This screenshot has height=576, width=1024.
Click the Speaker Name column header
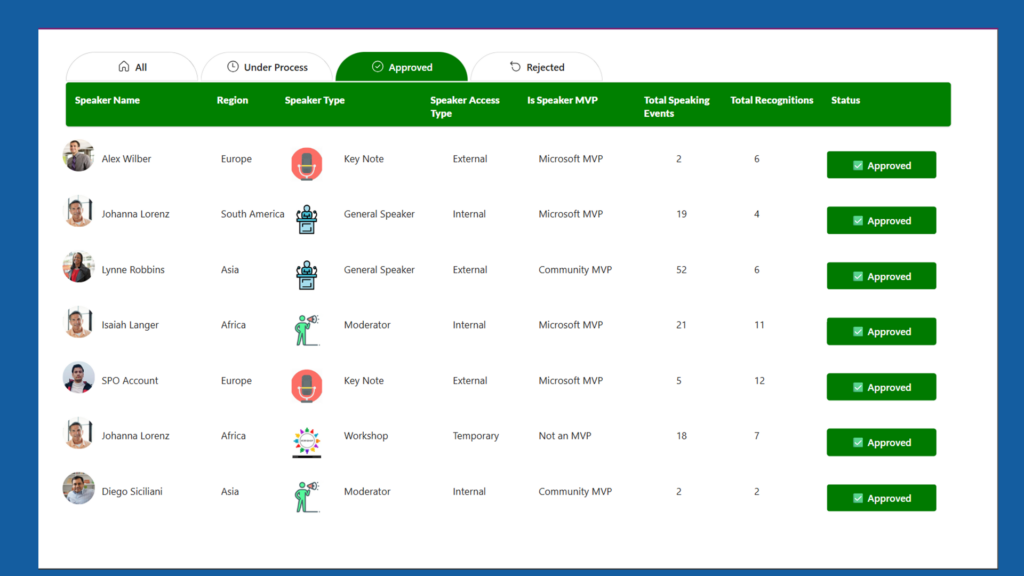[107, 100]
